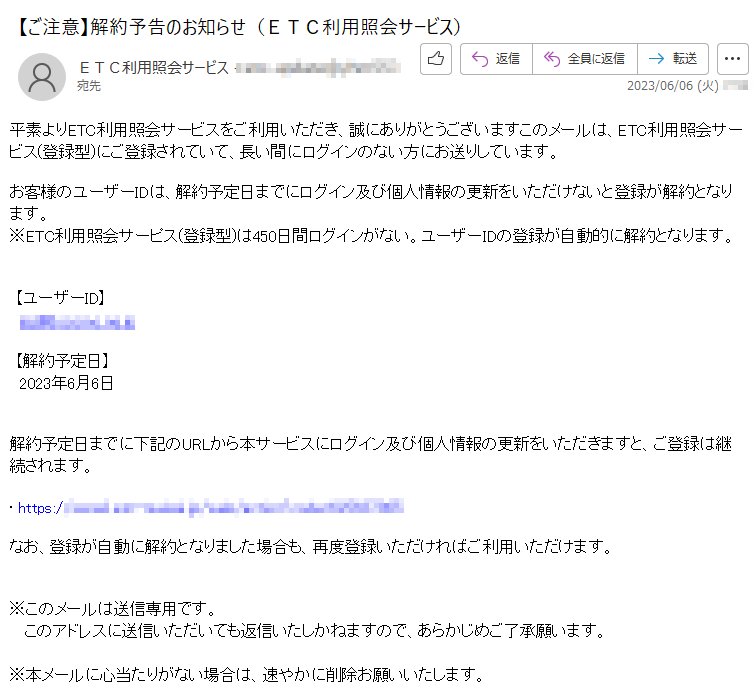Click the purple reply arrow icon
The width and height of the screenshot is (755, 693).
480,59
